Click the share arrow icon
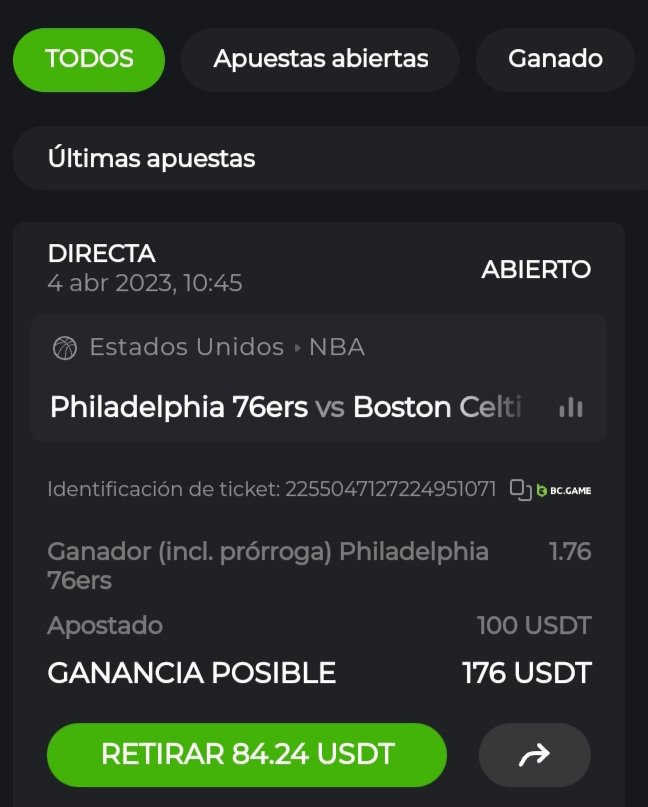This screenshot has width=648, height=807. click(534, 755)
